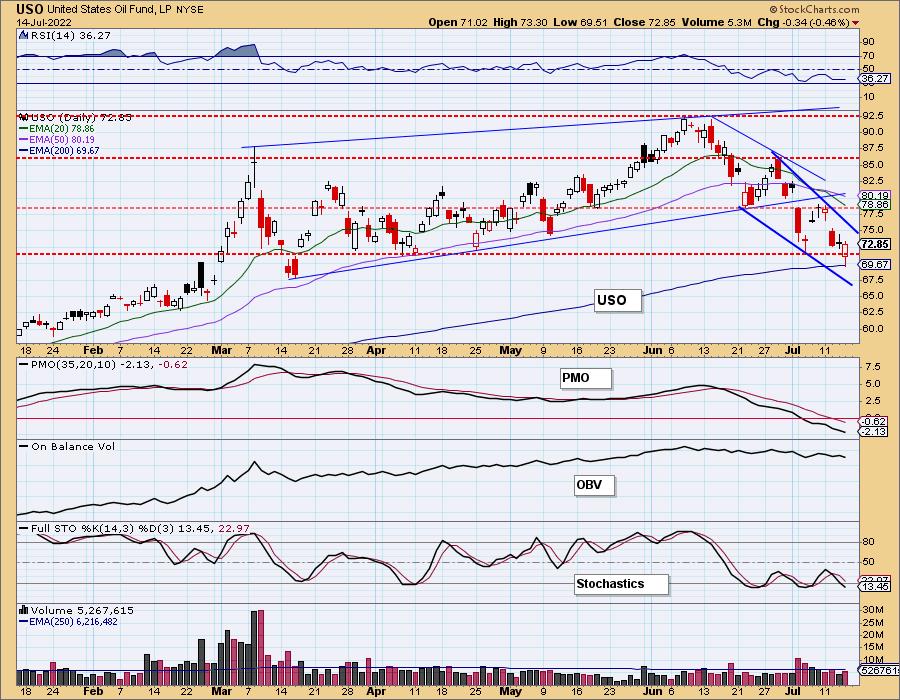Click the USO annotation box on chart
Viewport: 900px width, 700px height.
[617, 300]
